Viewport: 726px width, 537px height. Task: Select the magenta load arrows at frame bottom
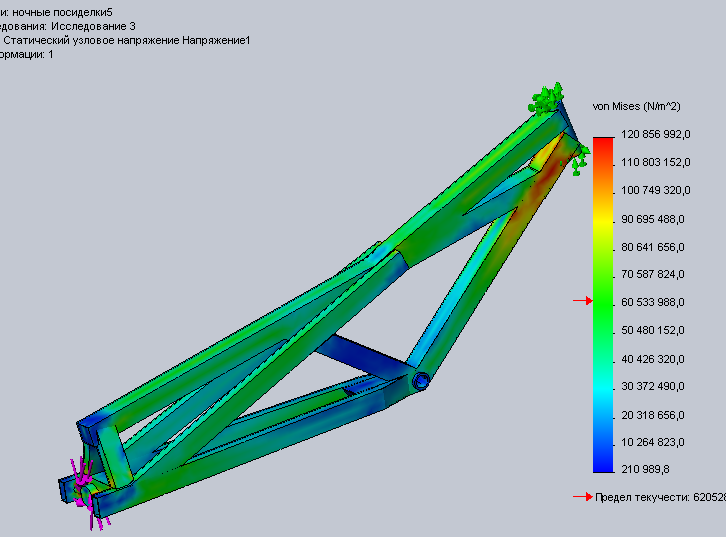pyautogui.click(x=88, y=492)
